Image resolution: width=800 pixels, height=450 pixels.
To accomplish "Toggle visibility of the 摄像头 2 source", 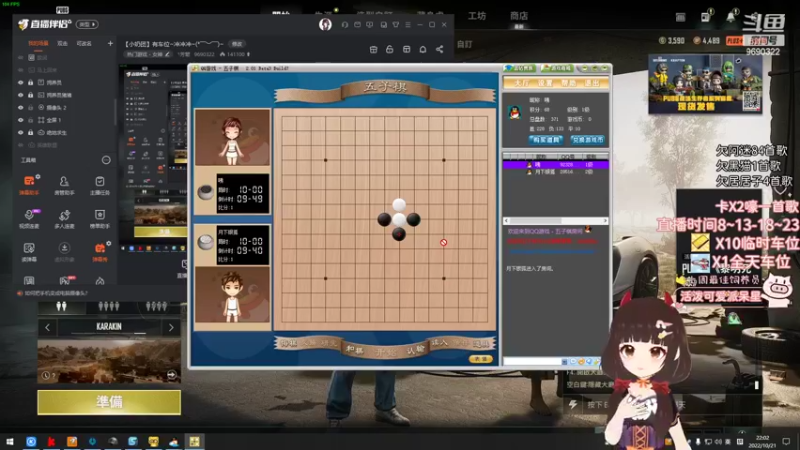I will [21, 107].
